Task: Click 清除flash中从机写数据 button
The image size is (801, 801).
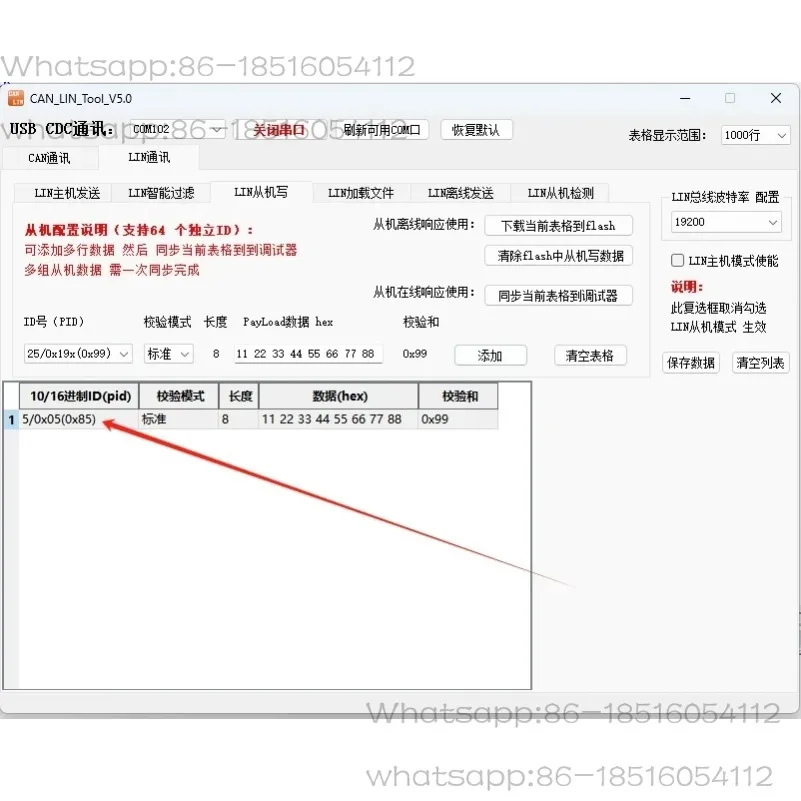Action: (558, 256)
